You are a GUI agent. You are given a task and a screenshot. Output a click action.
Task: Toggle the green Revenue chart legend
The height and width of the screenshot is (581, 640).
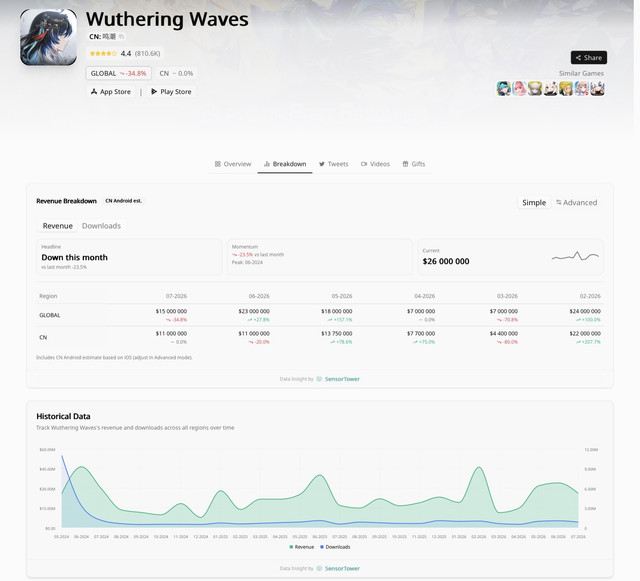(302, 547)
